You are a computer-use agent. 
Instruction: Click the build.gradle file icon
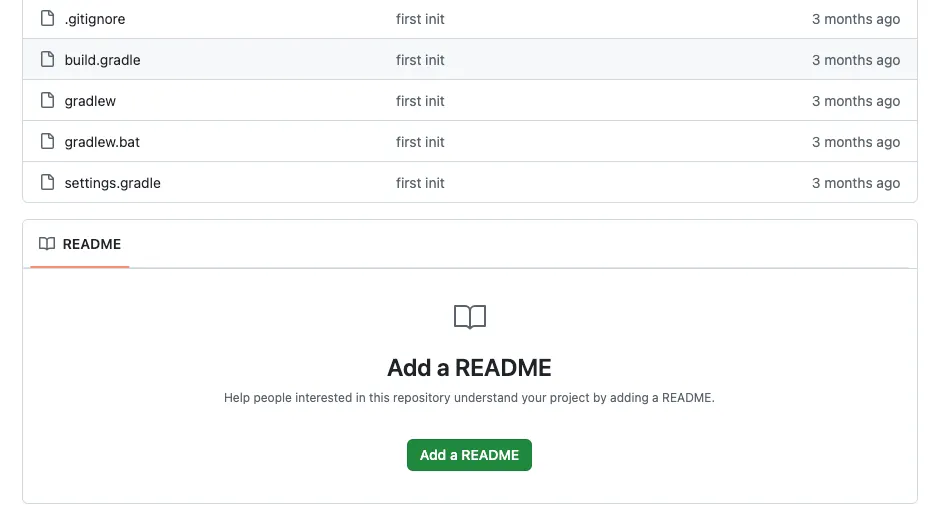[x=47, y=60]
